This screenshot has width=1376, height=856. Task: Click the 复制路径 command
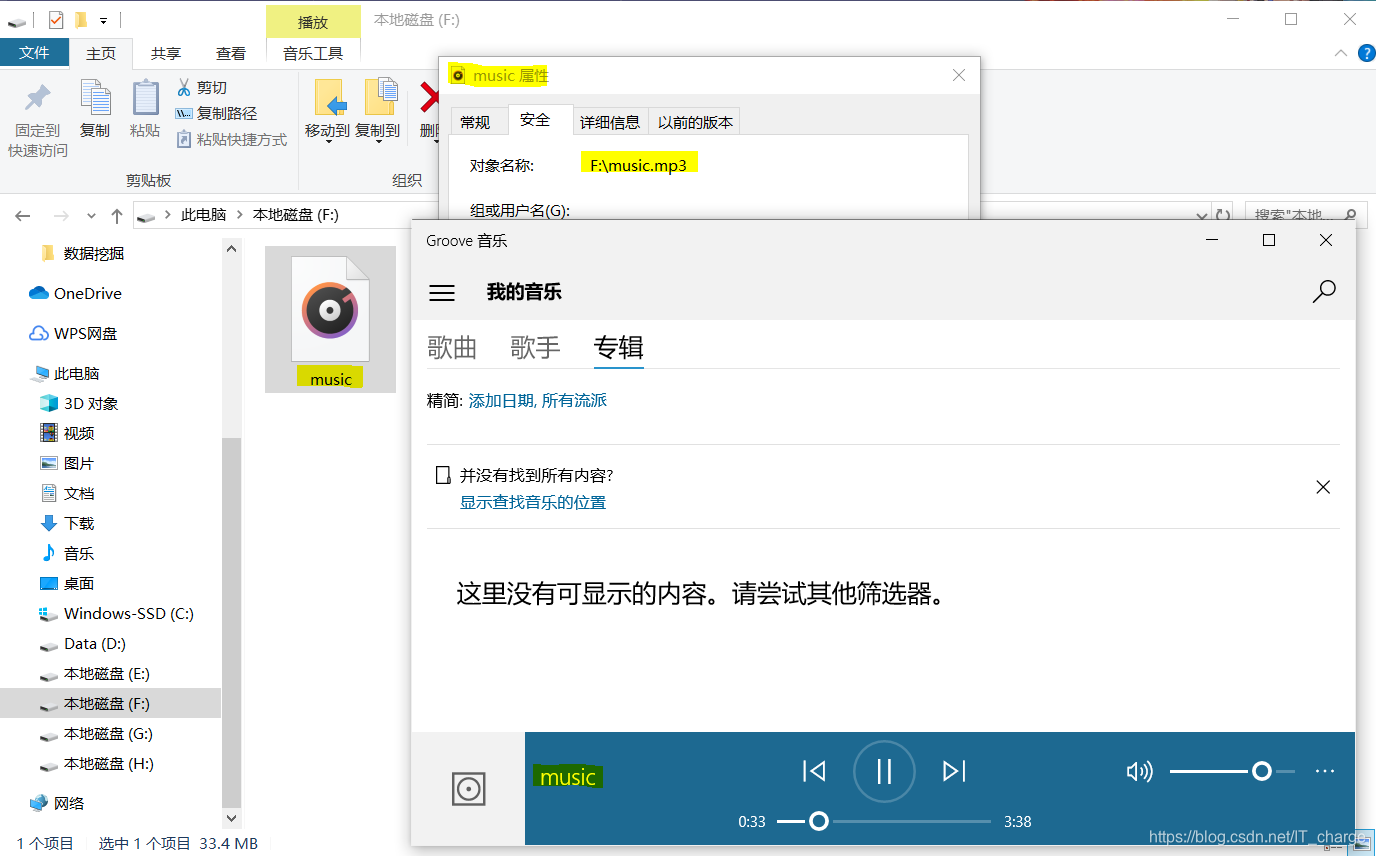tap(217, 113)
